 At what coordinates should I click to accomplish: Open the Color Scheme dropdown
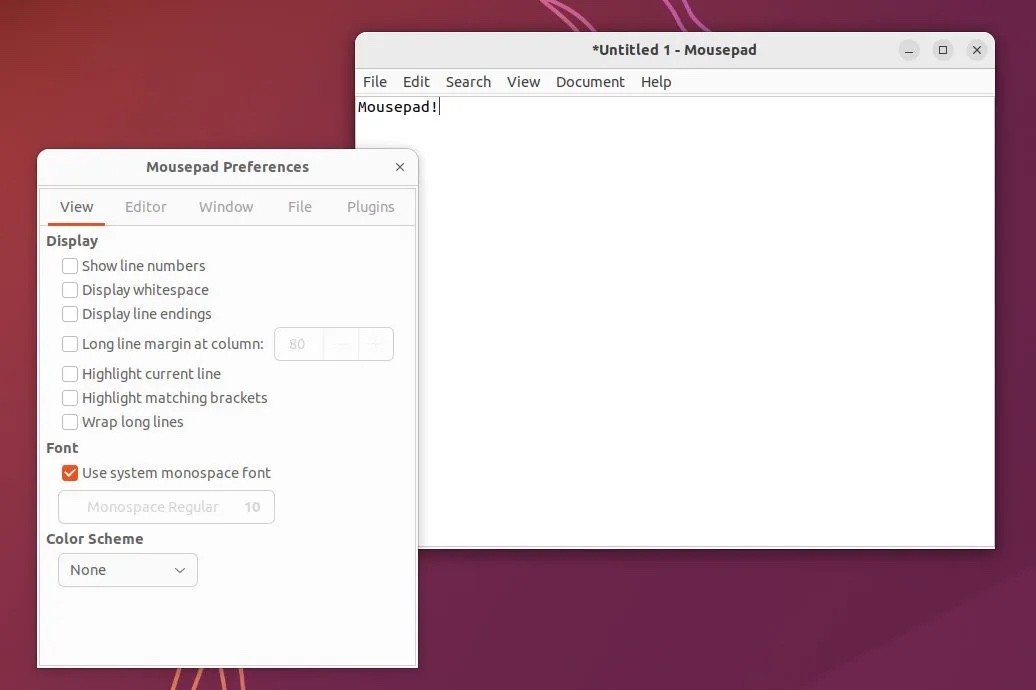[x=127, y=570]
